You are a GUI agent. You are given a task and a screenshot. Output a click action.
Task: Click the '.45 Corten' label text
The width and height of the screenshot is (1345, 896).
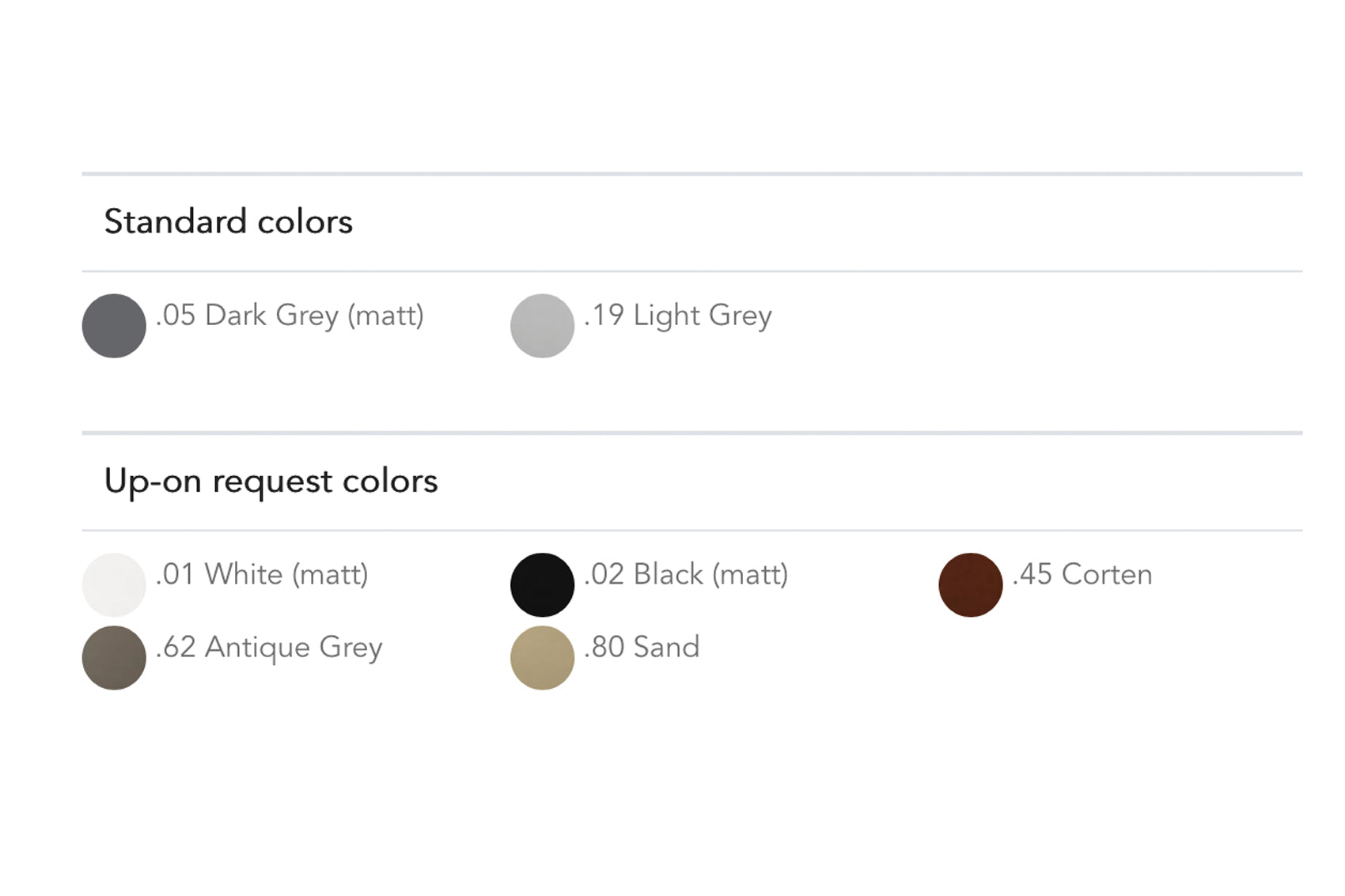1082,574
